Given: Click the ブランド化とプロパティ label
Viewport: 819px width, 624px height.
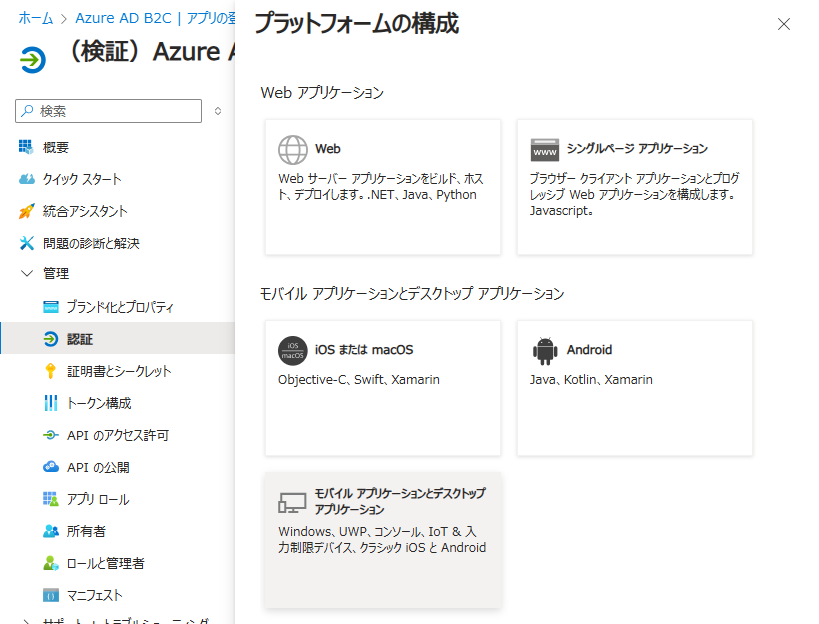Looking at the screenshot, I should pos(120,307).
